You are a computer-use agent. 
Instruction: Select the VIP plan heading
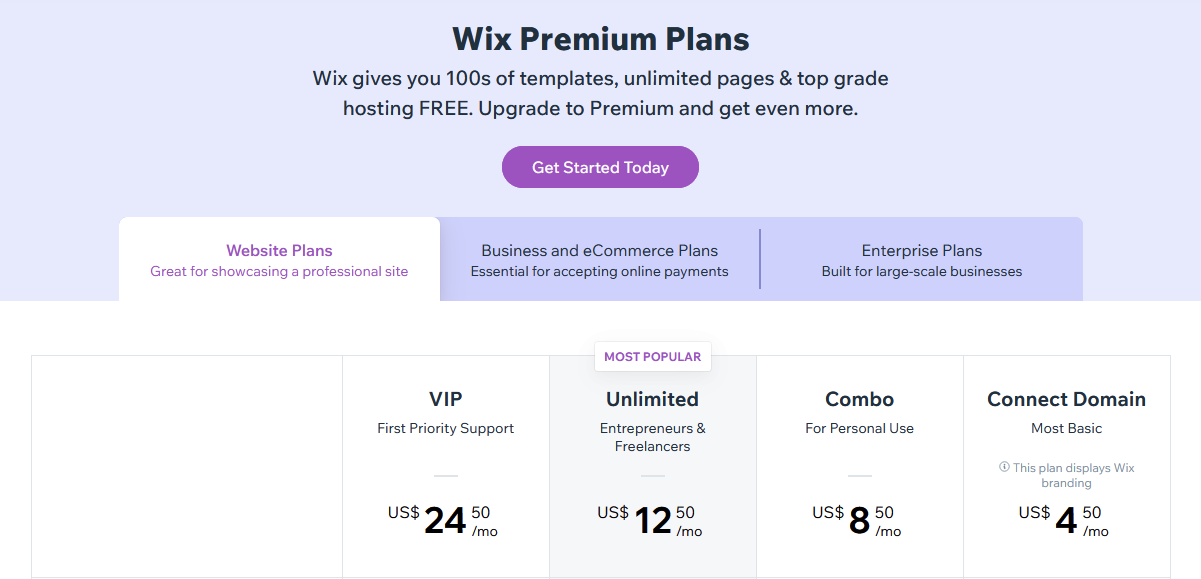(446, 399)
